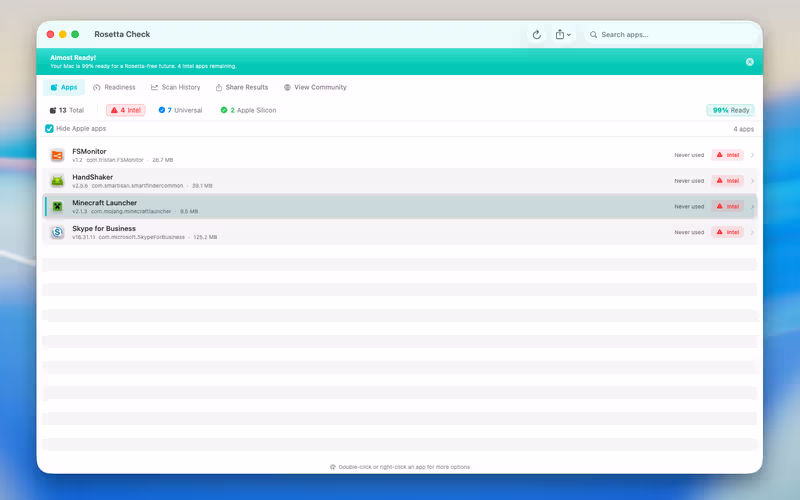Click Intel badge on Minecraft Launcher row
This screenshot has height=500, width=800.
(728, 206)
